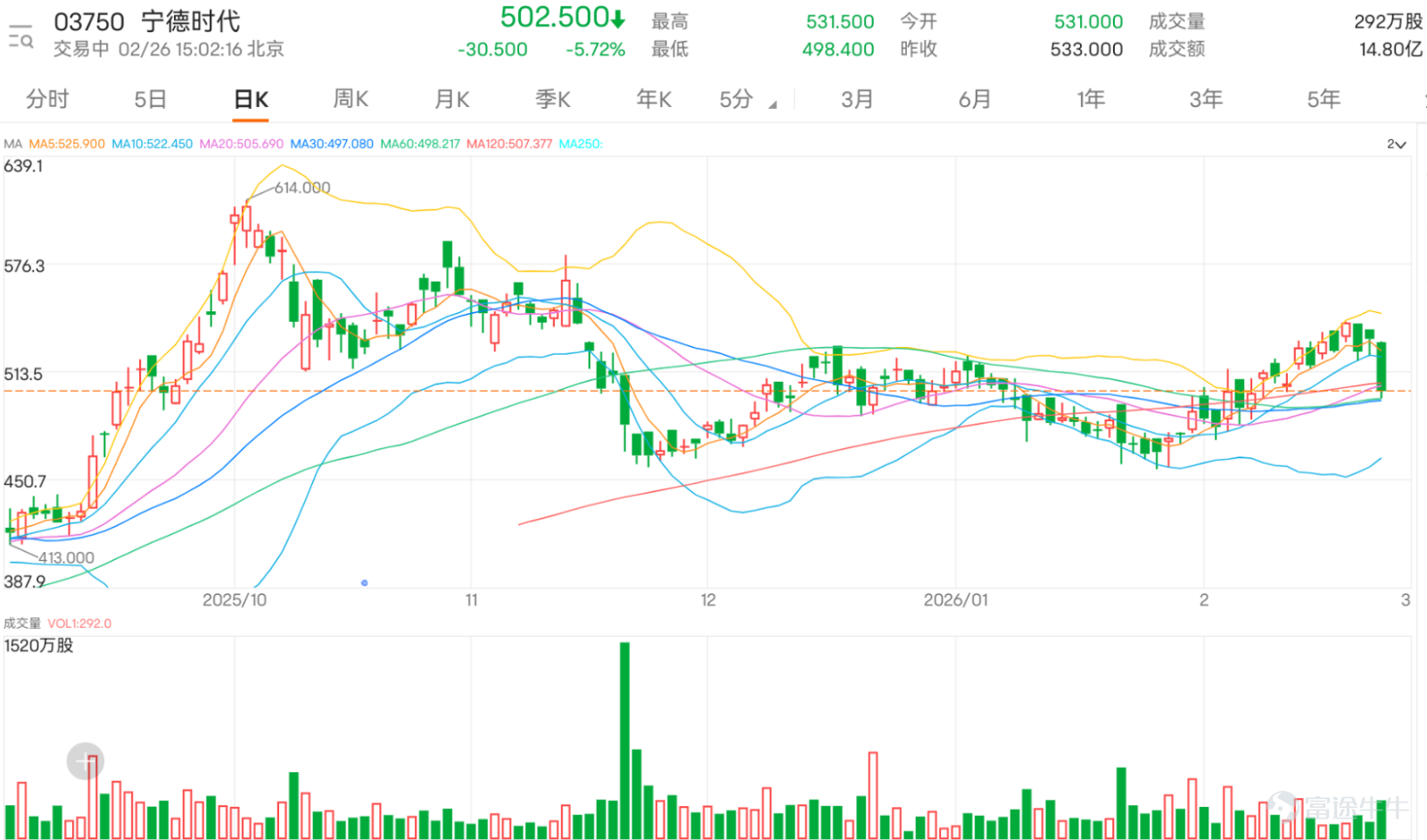Click the 2025/10 date axis label

tap(235, 600)
